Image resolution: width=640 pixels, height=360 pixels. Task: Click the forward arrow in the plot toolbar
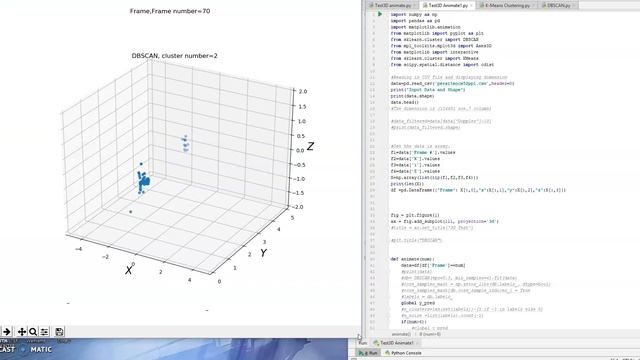[7, 332]
